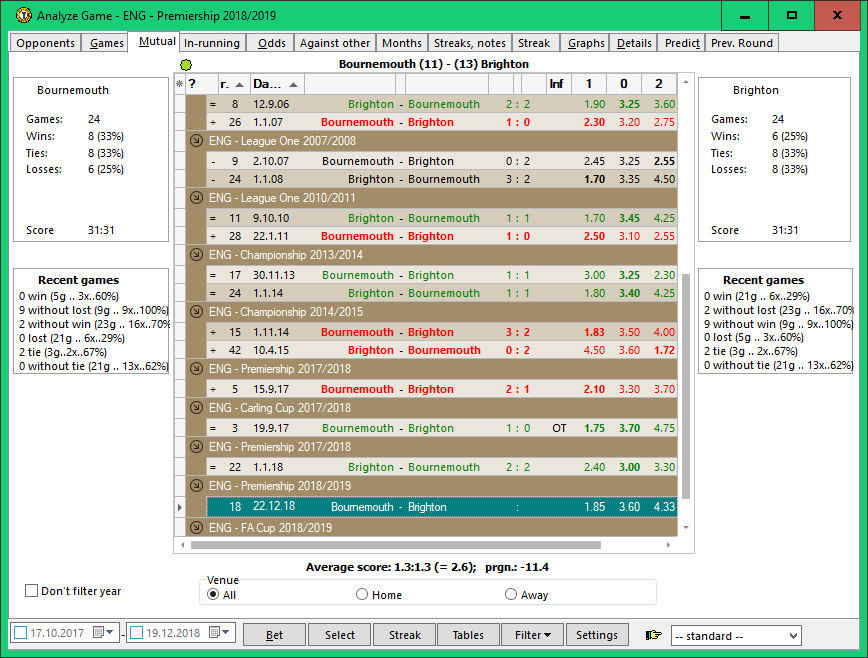The image size is (868, 658).
Task: Collapse the Championship 2013/2014 group arrow
Action: tap(196, 256)
